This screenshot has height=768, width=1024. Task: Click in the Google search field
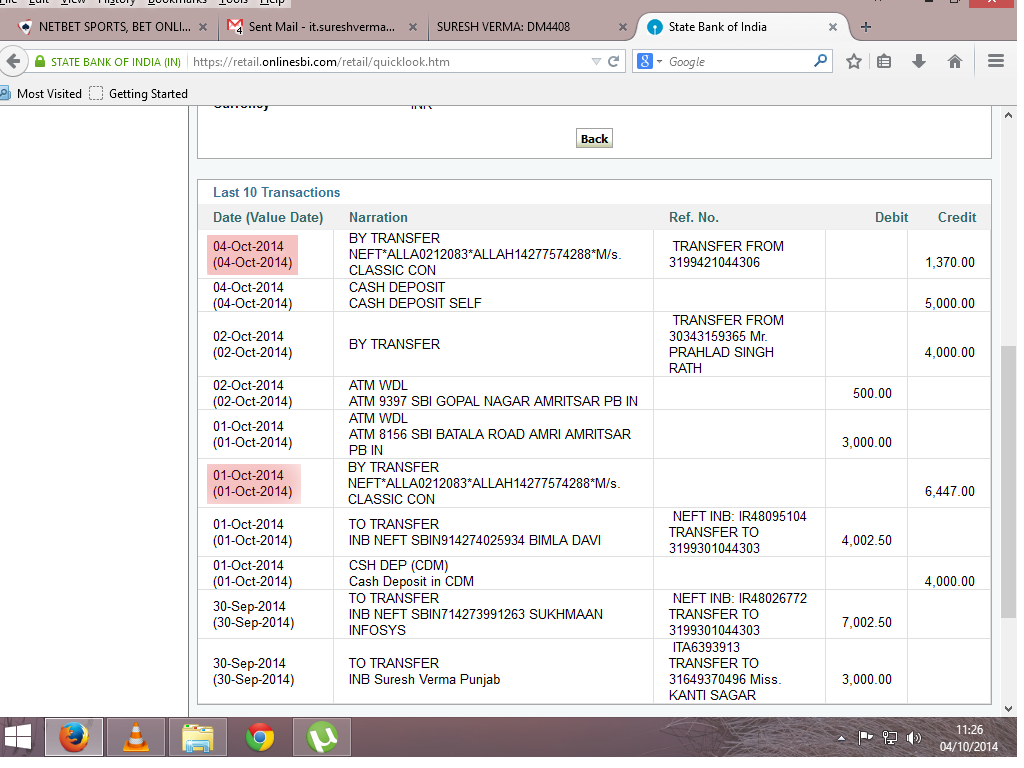(x=738, y=61)
